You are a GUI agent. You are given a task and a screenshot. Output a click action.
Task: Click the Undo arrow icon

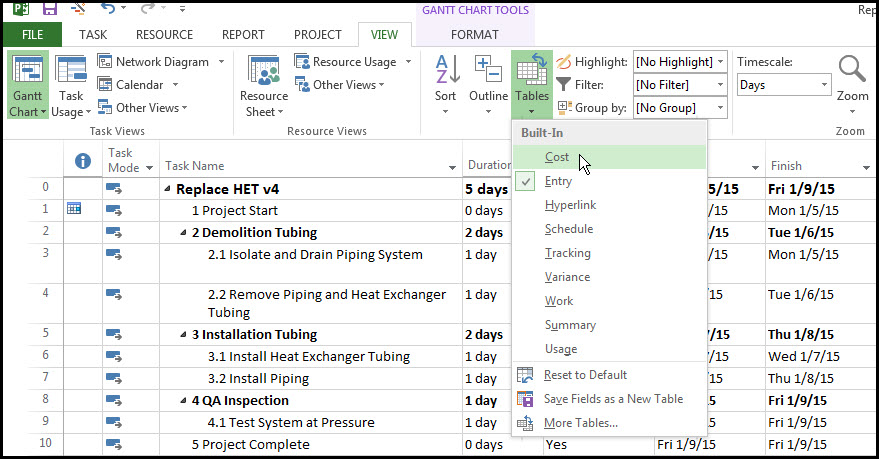point(108,8)
